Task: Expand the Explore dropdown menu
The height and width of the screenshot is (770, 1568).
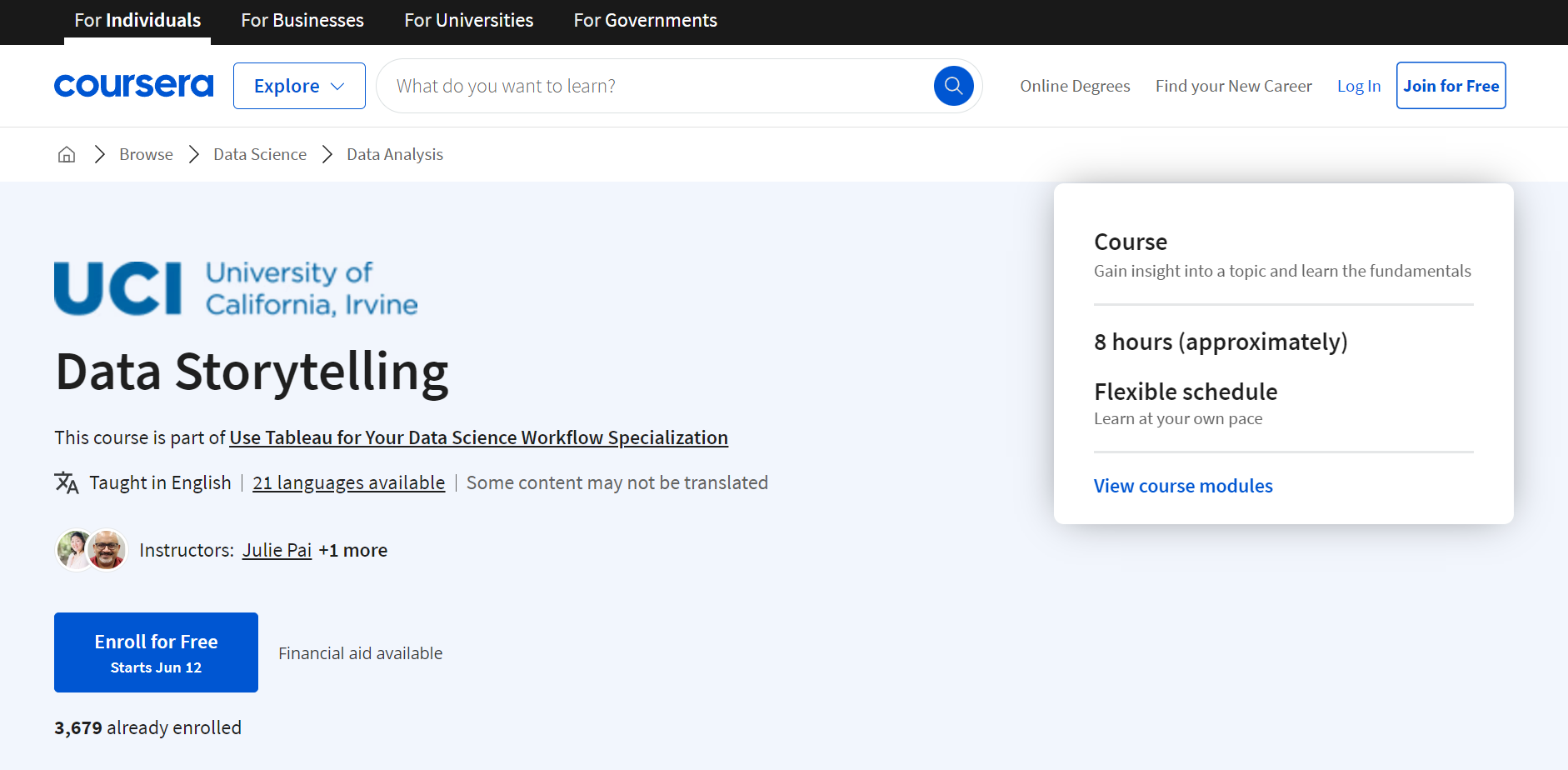Action: click(299, 86)
